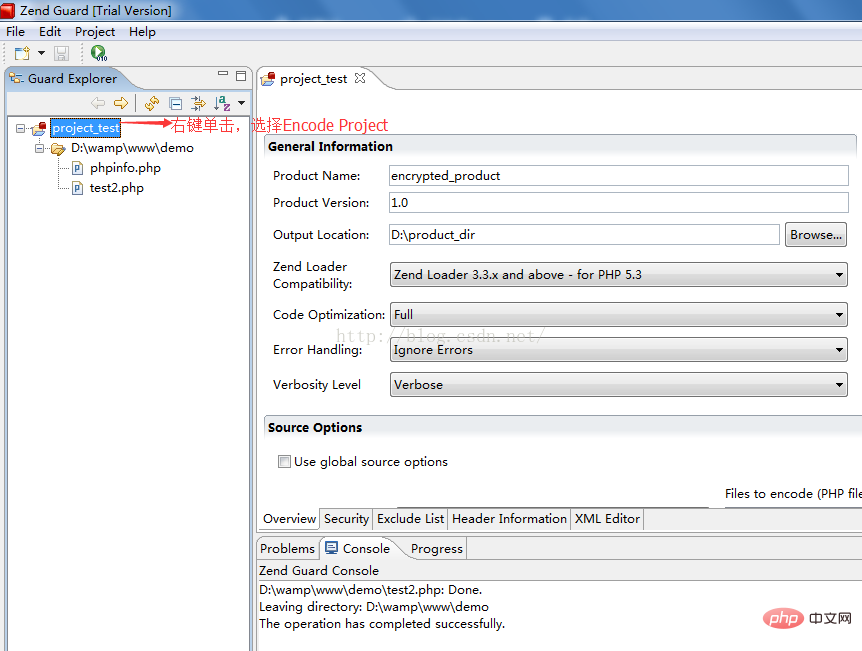Toggle Link with Editor in Guard Explorer
This screenshot has width=862, height=651.
pyautogui.click(x=198, y=103)
